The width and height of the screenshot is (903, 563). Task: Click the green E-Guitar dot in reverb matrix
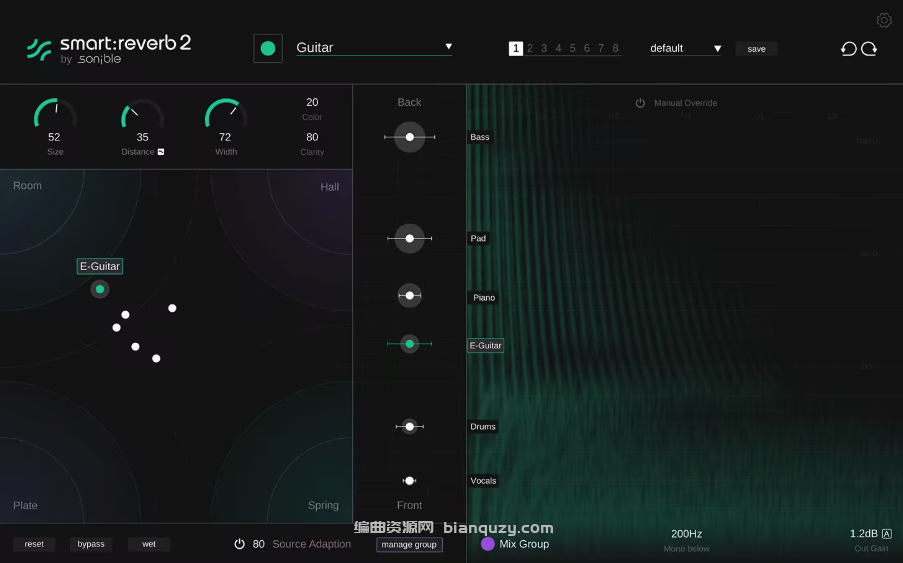click(x=100, y=289)
